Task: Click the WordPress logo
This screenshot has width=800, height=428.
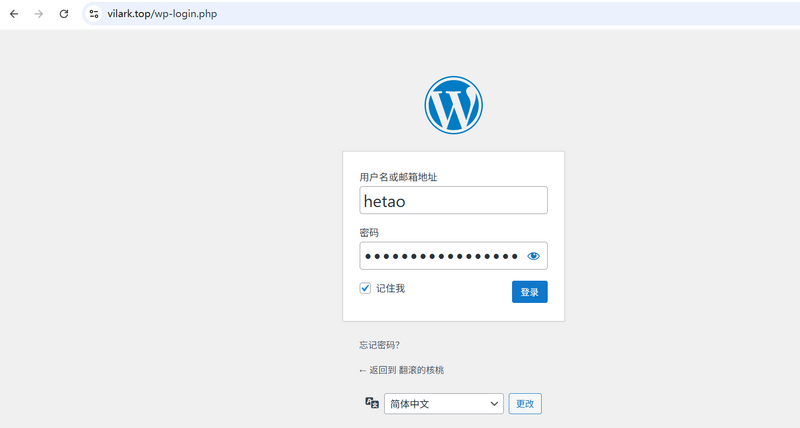Action: click(453, 105)
